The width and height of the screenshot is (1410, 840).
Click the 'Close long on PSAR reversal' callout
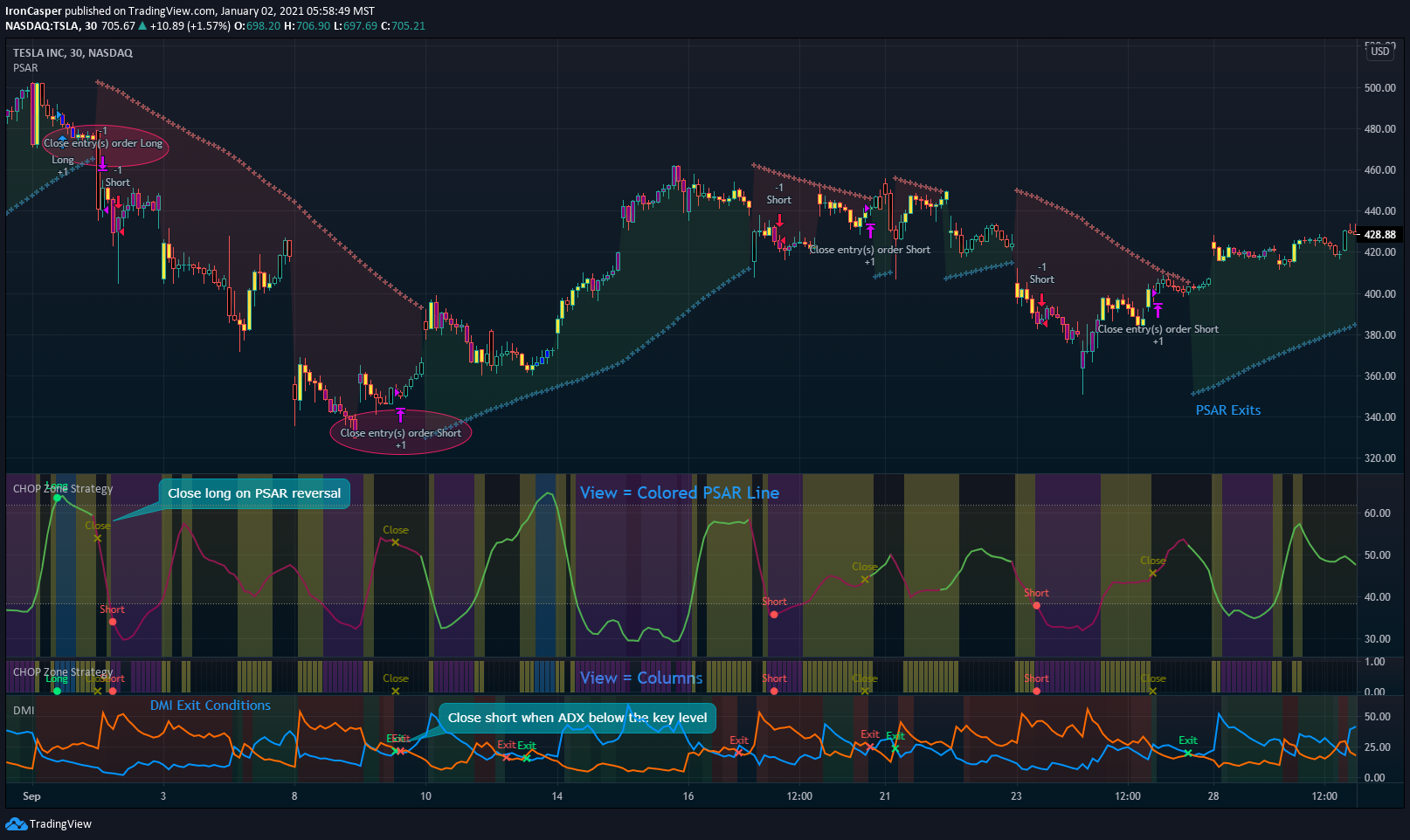pyautogui.click(x=254, y=493)
